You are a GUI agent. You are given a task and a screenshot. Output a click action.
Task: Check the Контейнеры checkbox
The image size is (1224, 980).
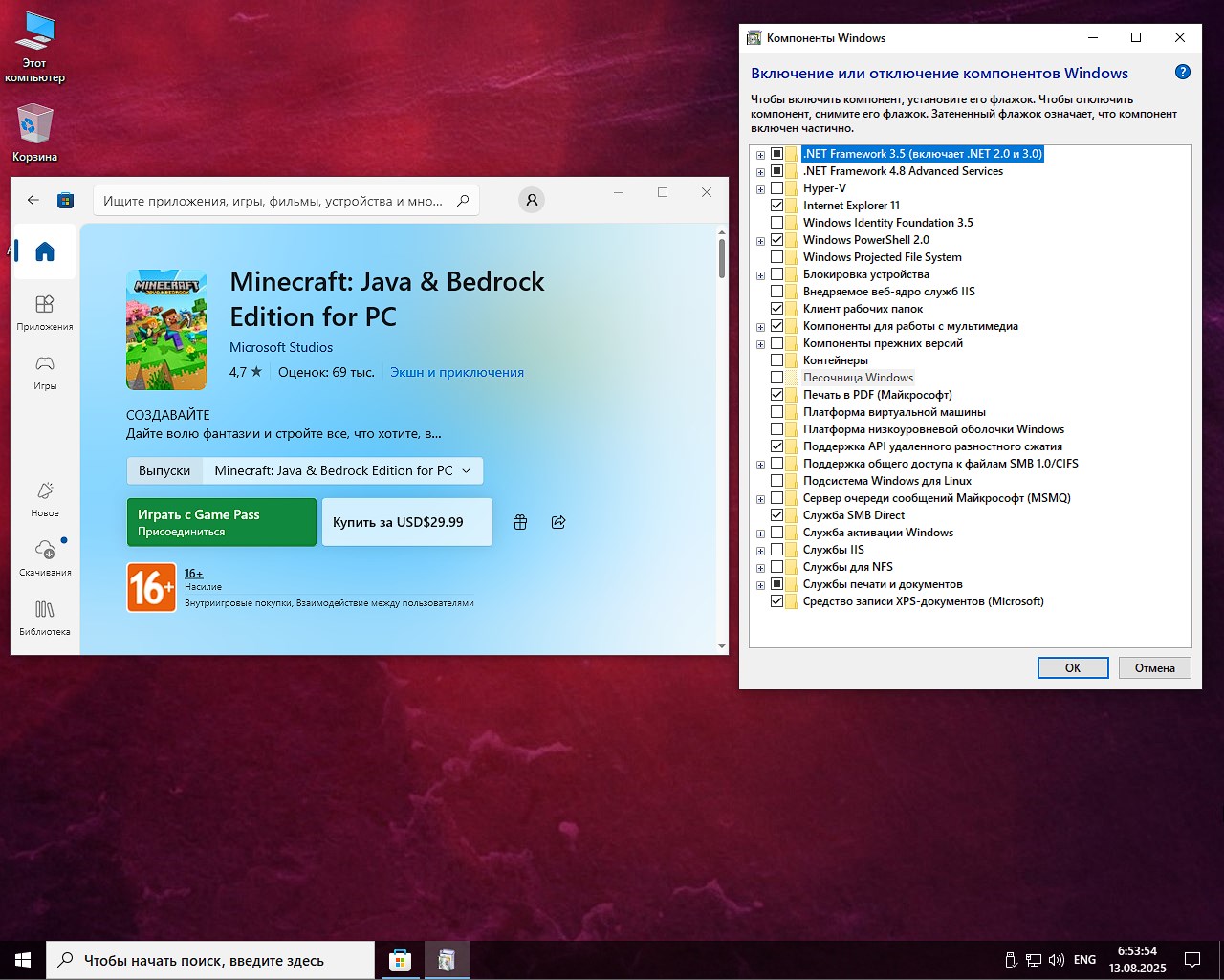pos(777,360)
